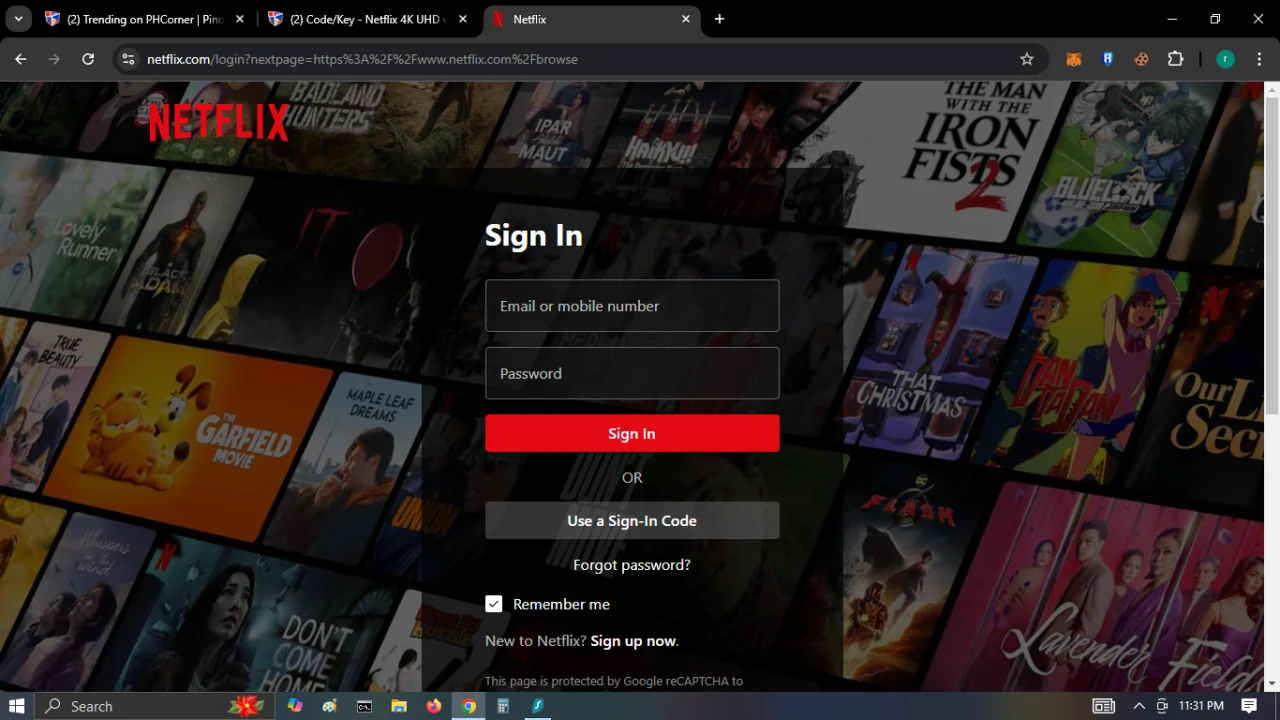Open the Surfshark app in the taskbar
1280x720 pixels.
pos(537,706)
